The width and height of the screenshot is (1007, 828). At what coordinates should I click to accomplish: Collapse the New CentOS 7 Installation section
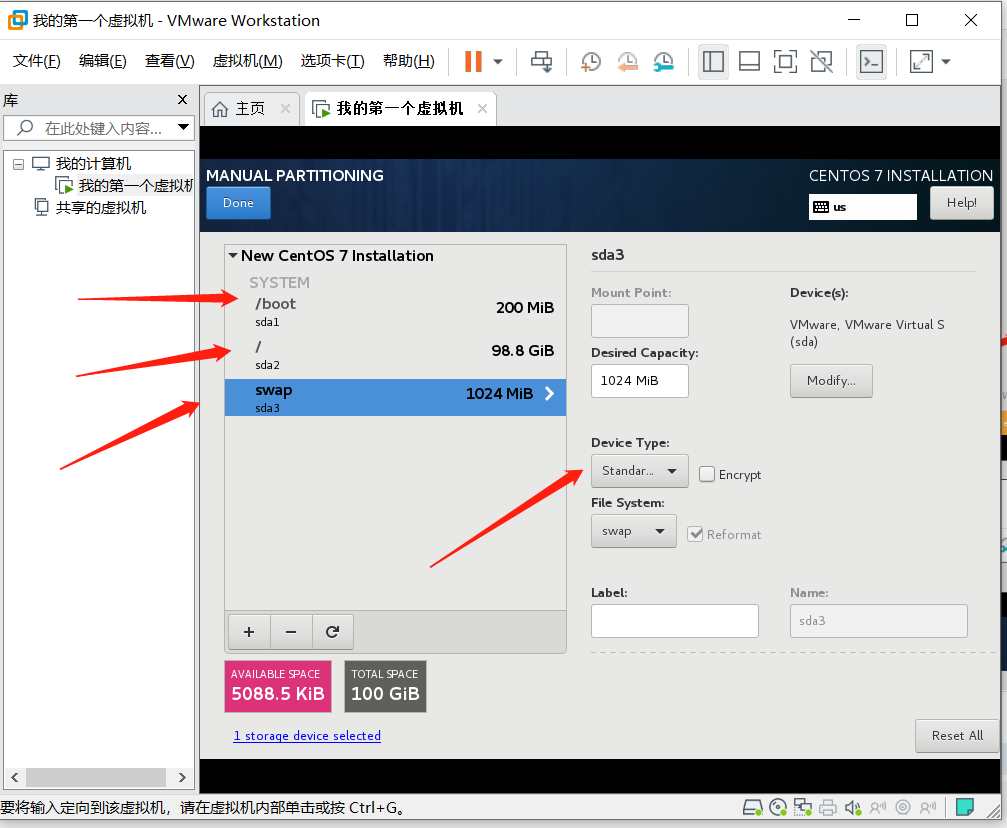coord(233,256)
